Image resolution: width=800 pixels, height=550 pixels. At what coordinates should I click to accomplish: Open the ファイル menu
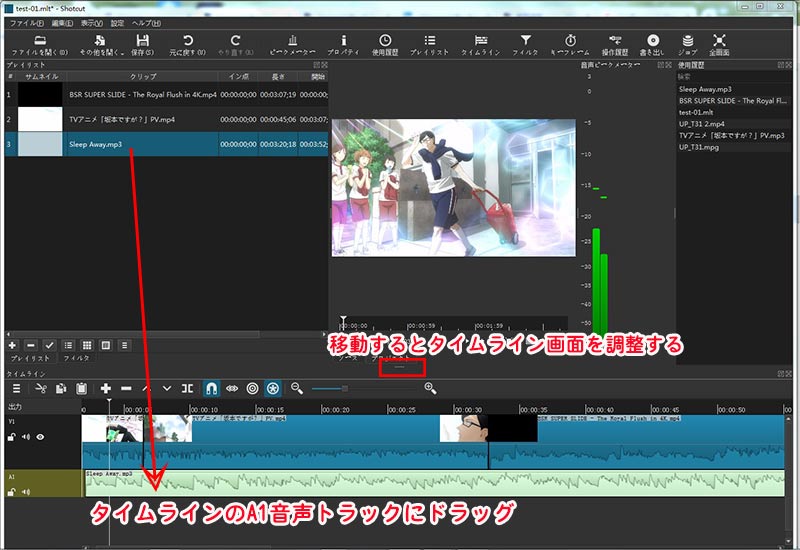click(27, 23)
